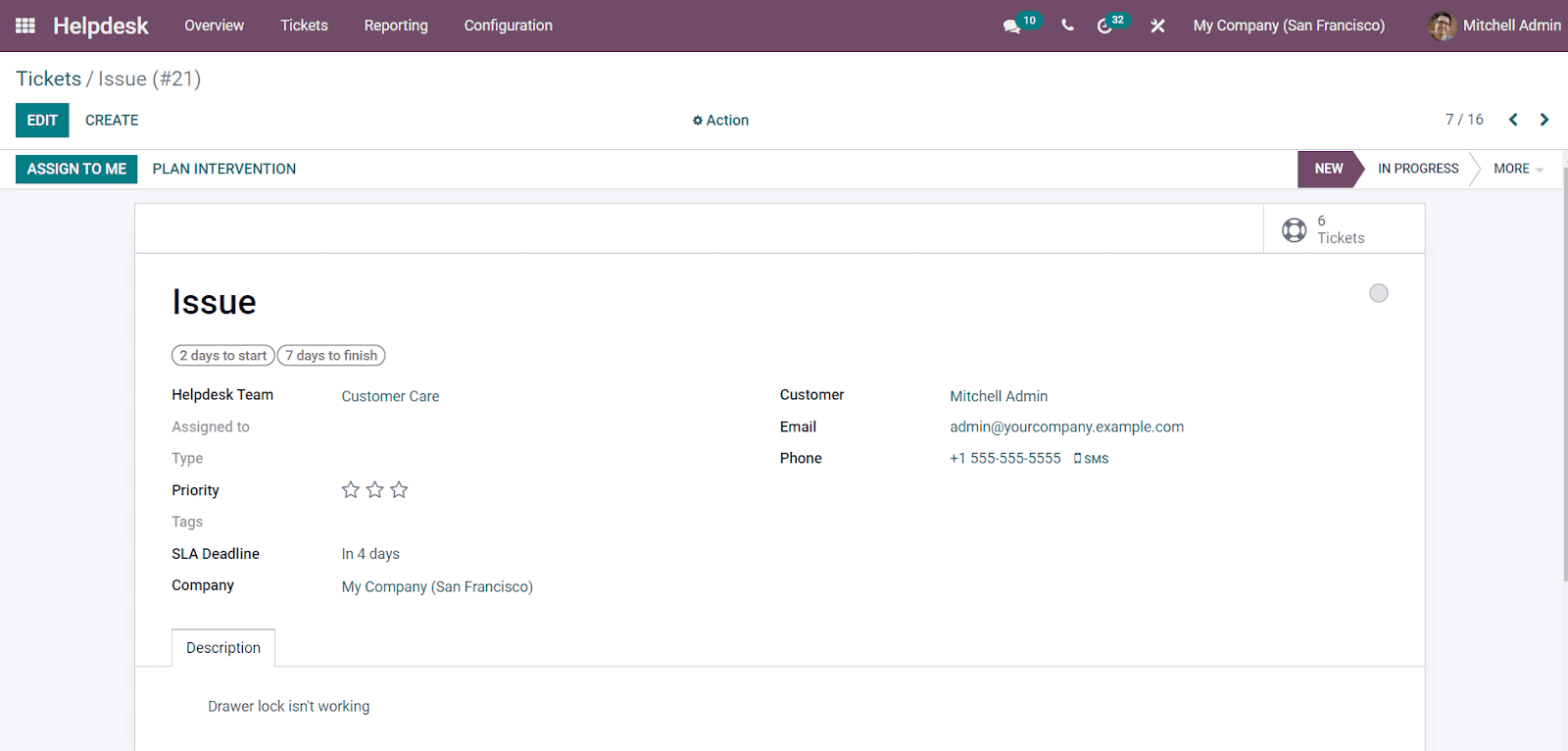Click the debug tools cross icon

coord(1157,25)
